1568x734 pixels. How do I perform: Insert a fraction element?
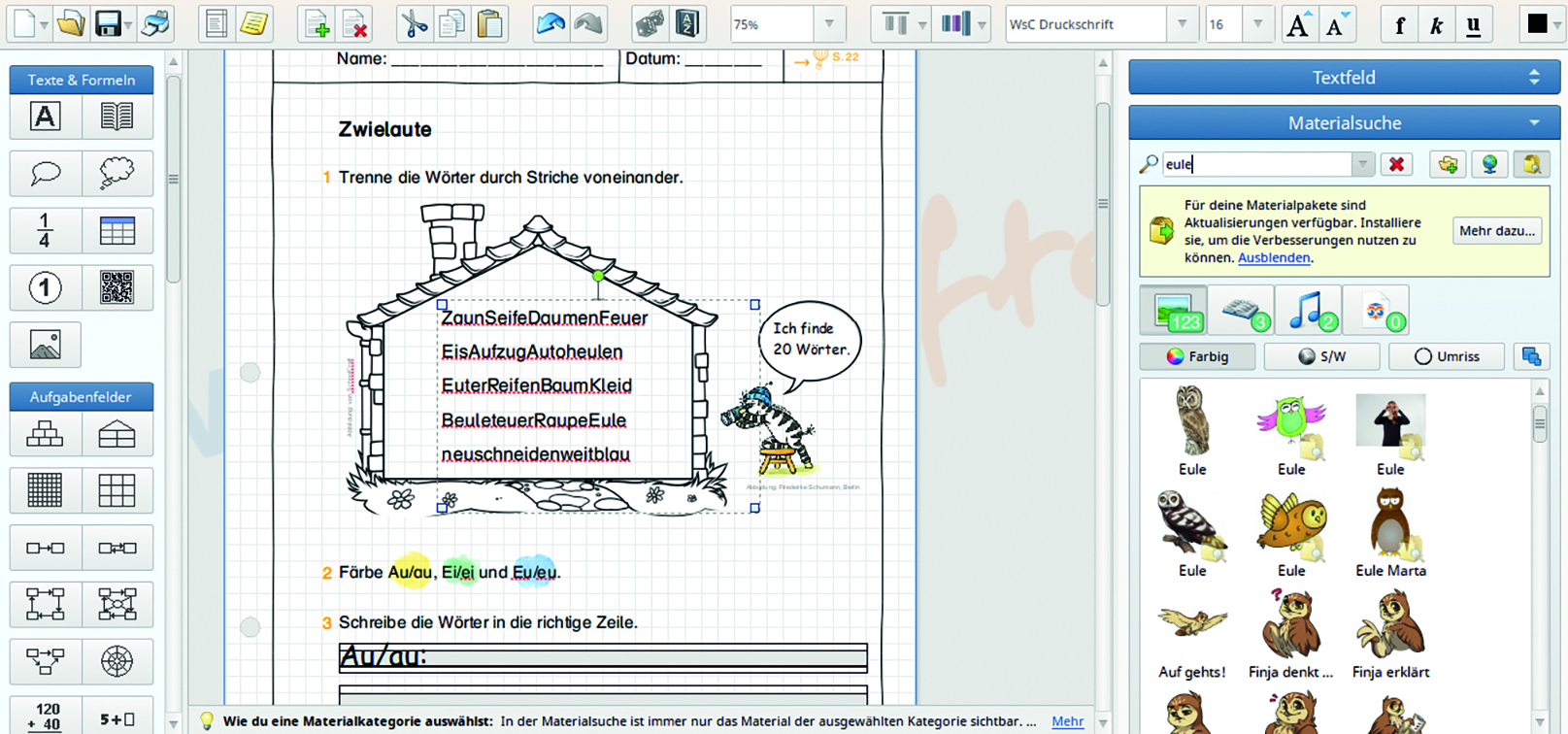(x=45, y=231)
